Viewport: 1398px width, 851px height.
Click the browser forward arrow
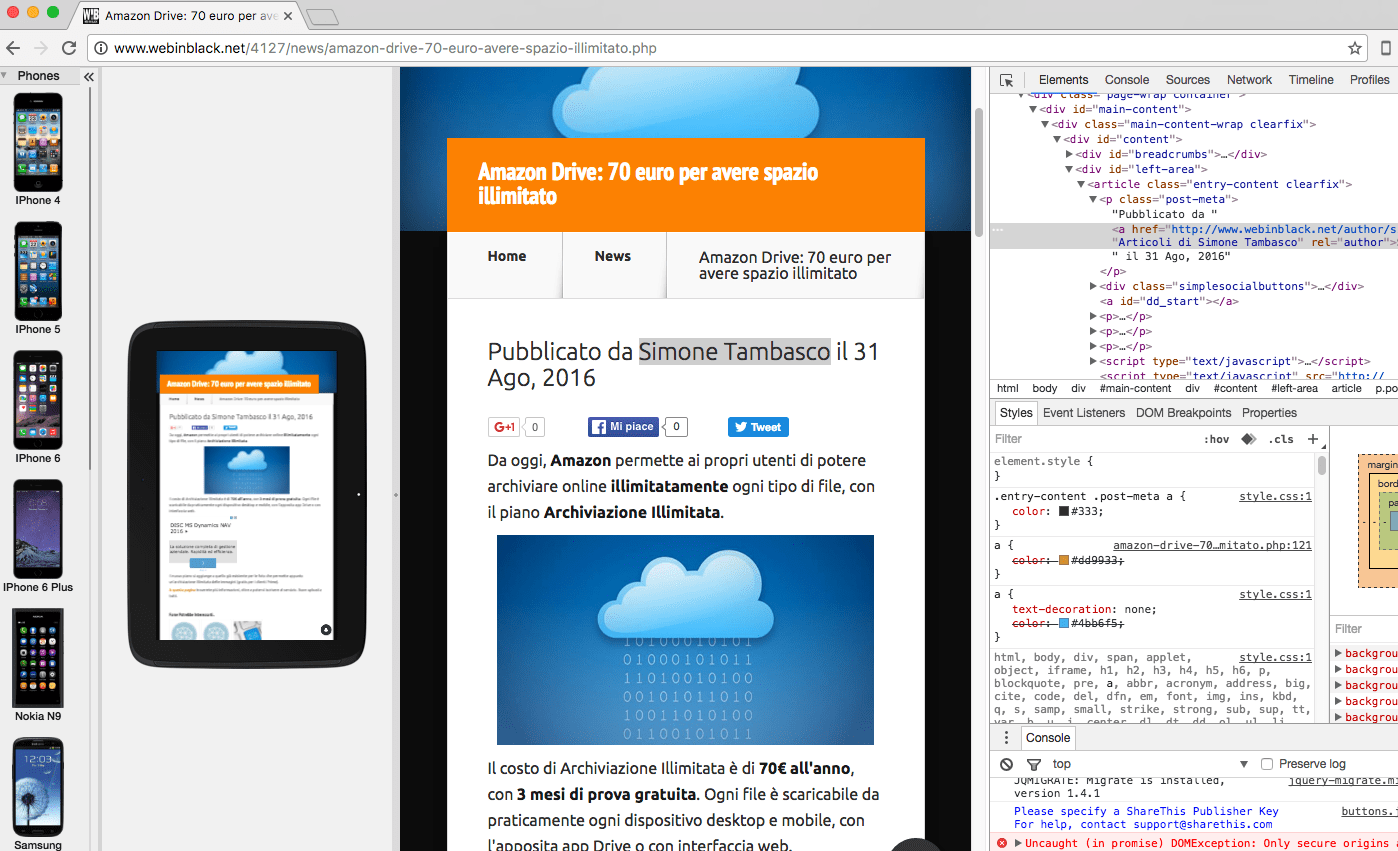click(41, 48)
